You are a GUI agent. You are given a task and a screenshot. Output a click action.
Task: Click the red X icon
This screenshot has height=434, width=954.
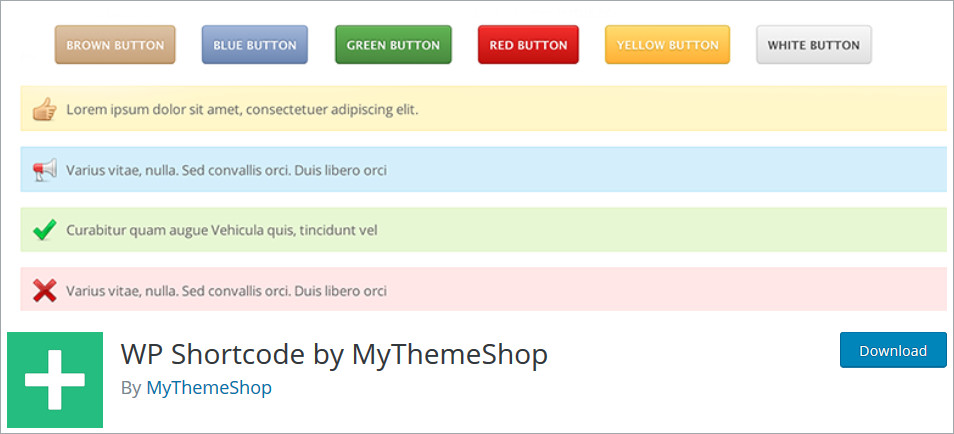click(44, 291)
